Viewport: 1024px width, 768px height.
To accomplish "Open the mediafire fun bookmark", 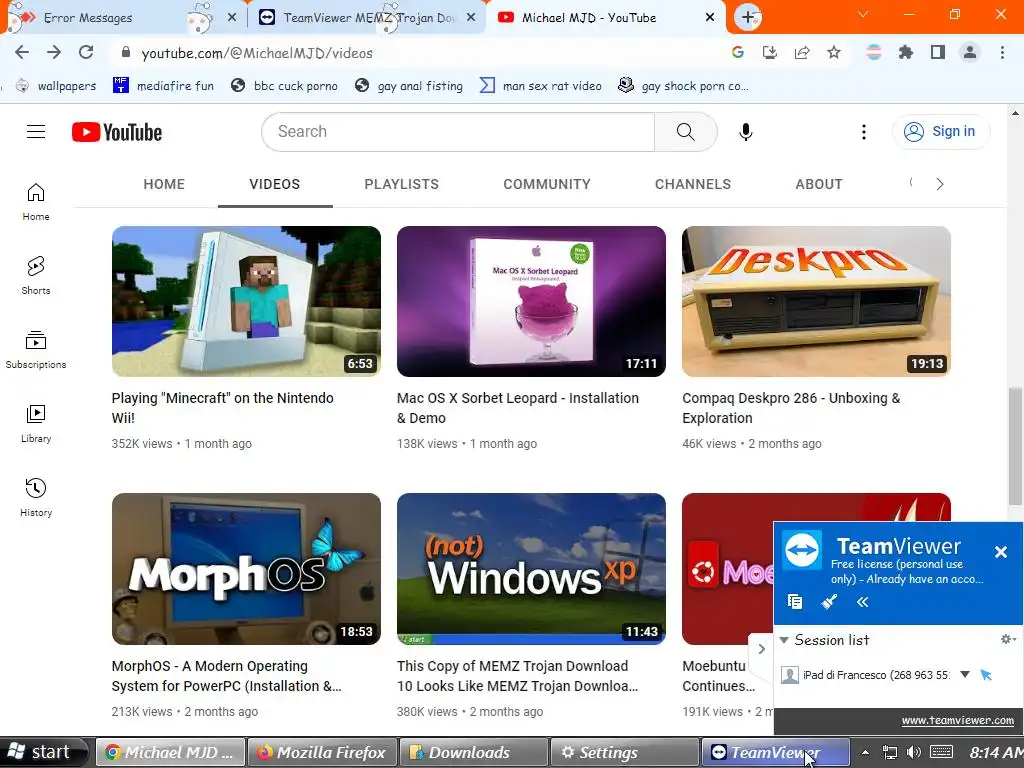I will (x=163, y=86).
